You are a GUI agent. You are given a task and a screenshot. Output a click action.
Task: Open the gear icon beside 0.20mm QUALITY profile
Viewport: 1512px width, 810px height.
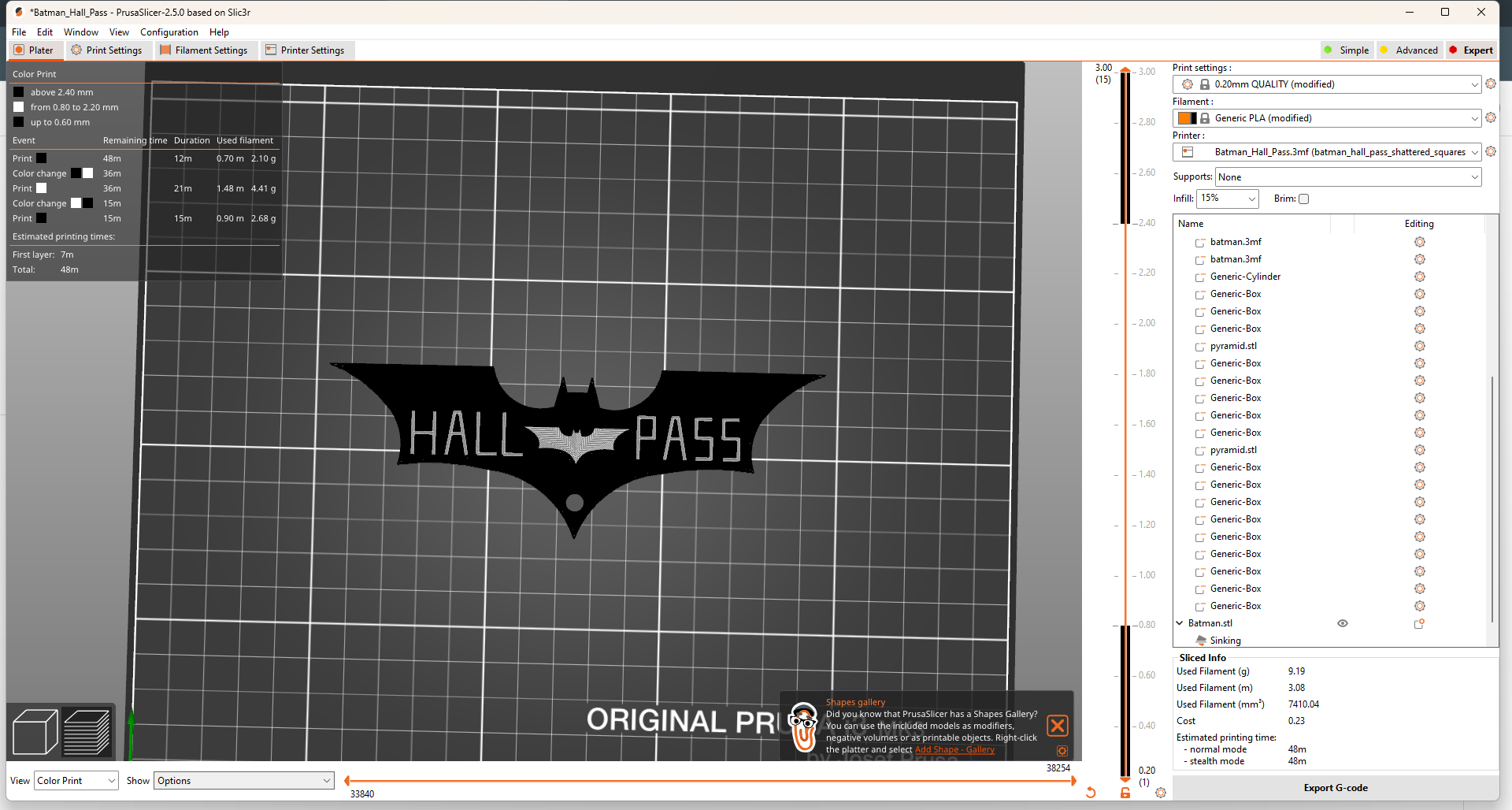click(x=1491, y=84)
